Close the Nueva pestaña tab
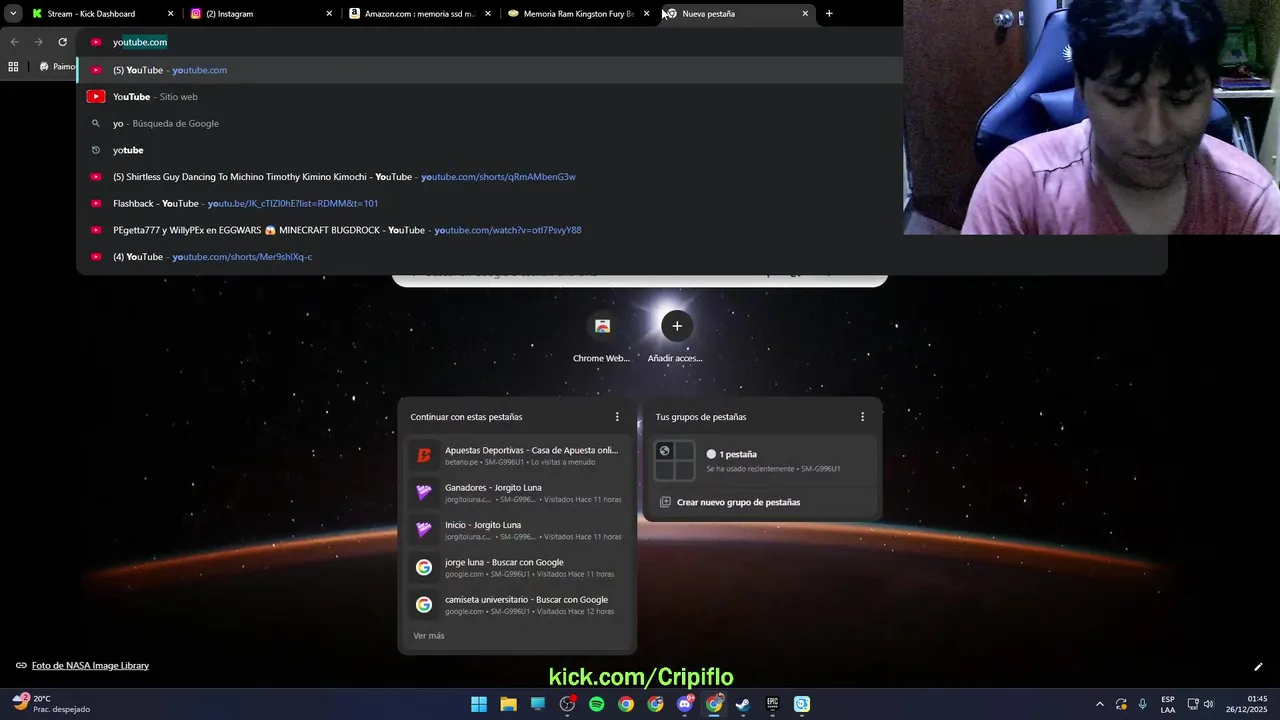Viewport: 1280px width, 720px height. (805, 14)
